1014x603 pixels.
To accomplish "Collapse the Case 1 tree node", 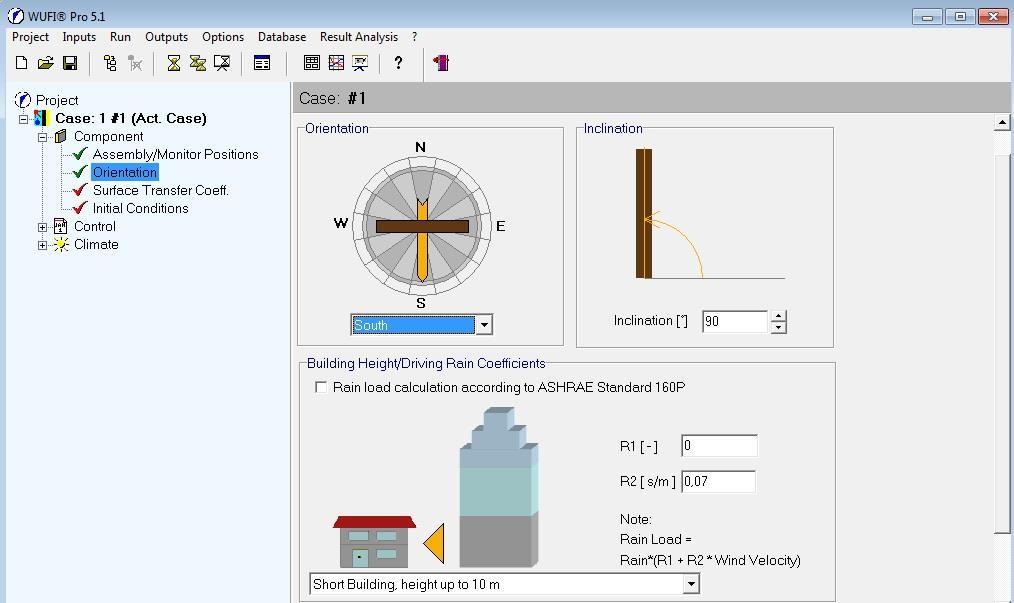I will point(23,118).
